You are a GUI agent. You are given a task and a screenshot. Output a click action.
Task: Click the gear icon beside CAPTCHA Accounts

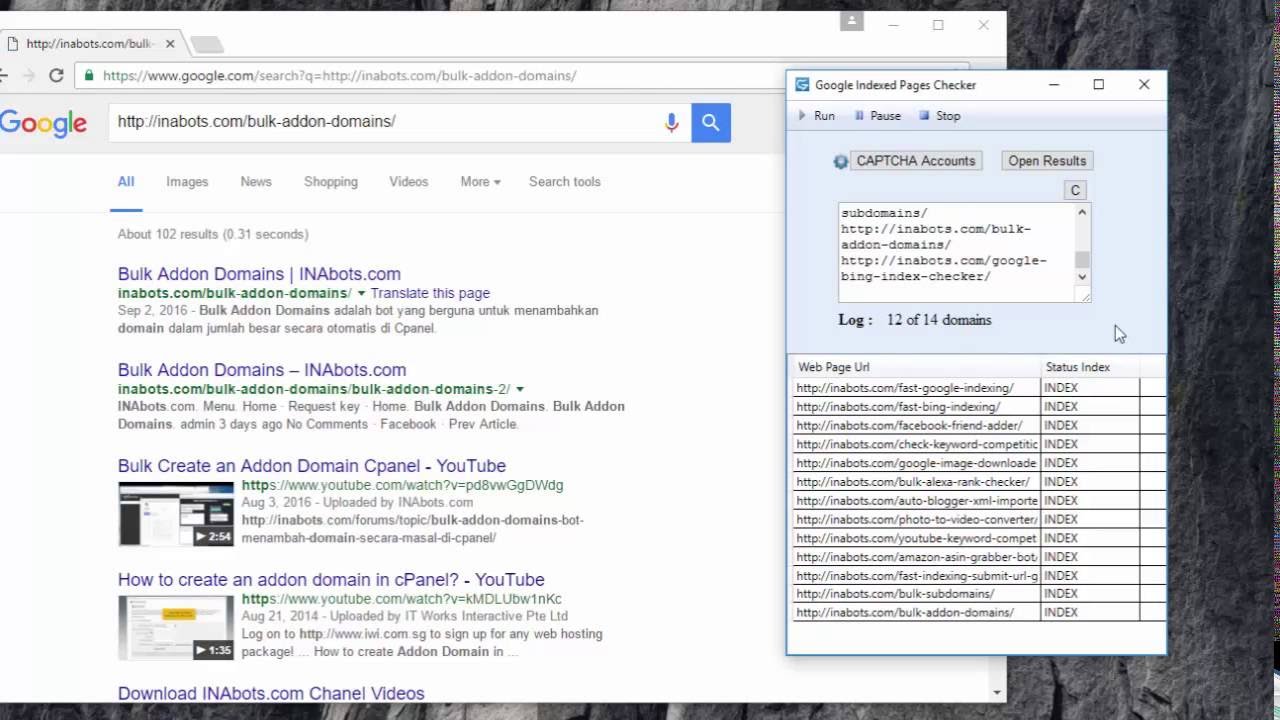[x=840, y=161]
